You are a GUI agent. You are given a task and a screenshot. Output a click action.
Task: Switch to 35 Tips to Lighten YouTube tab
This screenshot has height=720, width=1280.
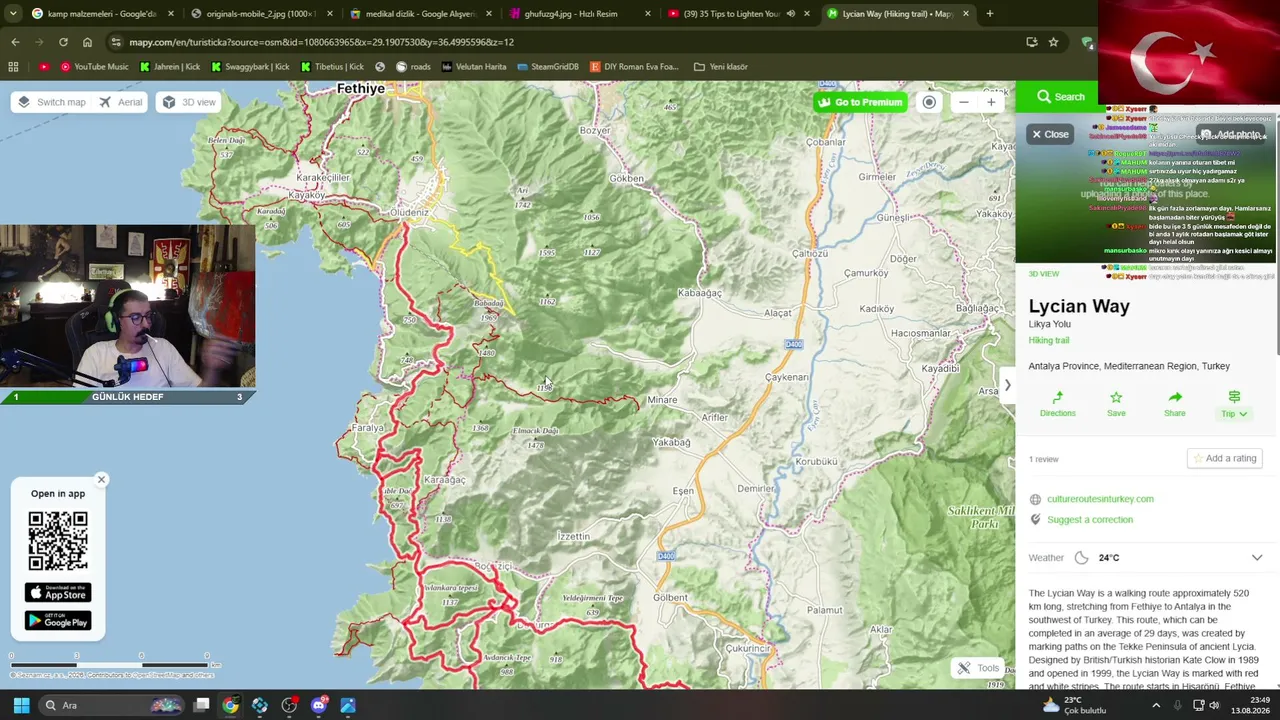click(x=730, y=14)
